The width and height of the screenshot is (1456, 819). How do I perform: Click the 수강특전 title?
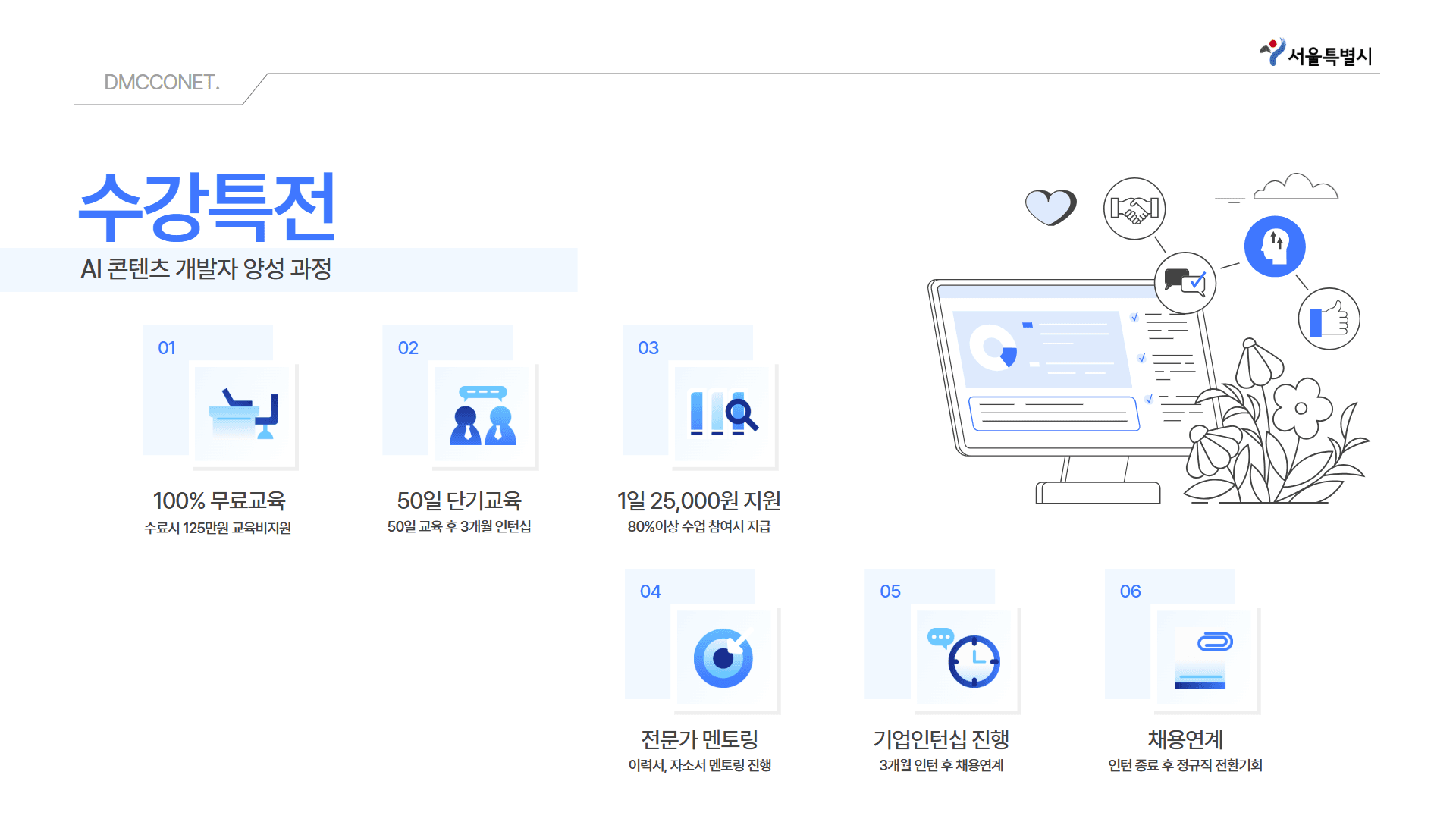[207, 206]
